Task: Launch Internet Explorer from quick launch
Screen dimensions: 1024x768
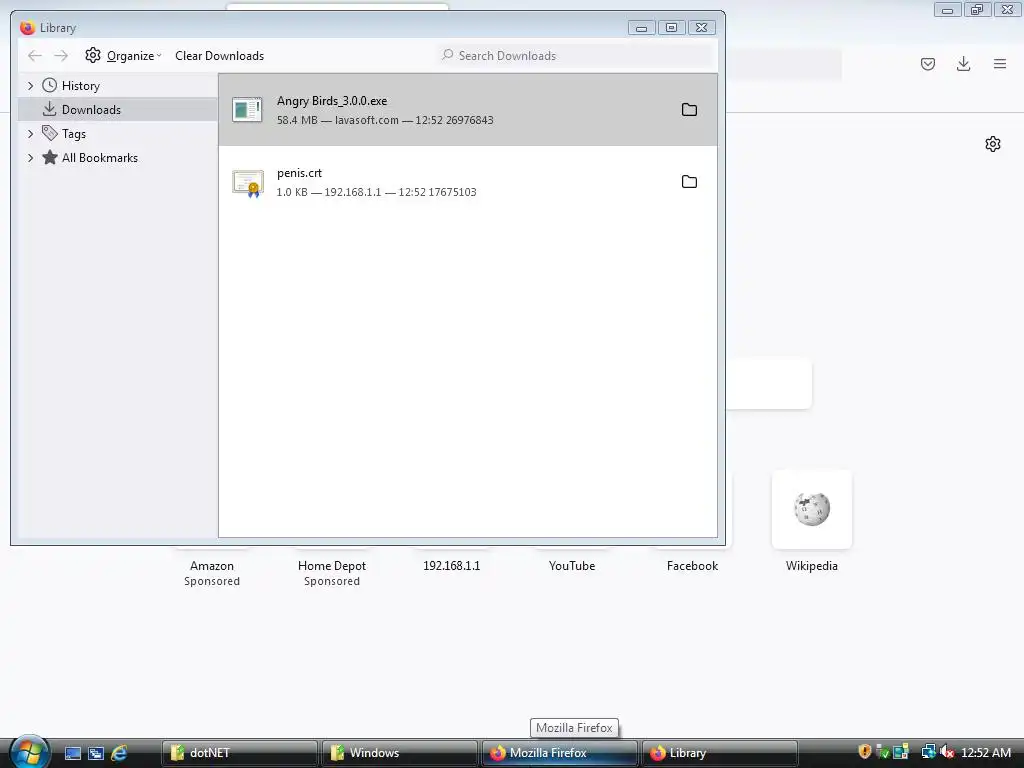Action: click(120, 753)
